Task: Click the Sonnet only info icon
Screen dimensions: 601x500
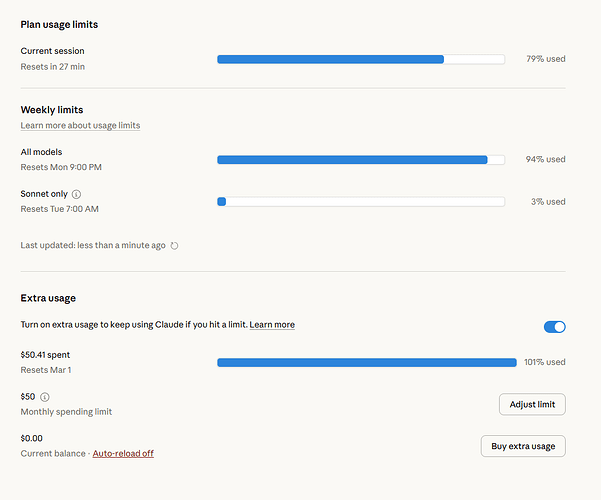Action: (x=76, y=194)
